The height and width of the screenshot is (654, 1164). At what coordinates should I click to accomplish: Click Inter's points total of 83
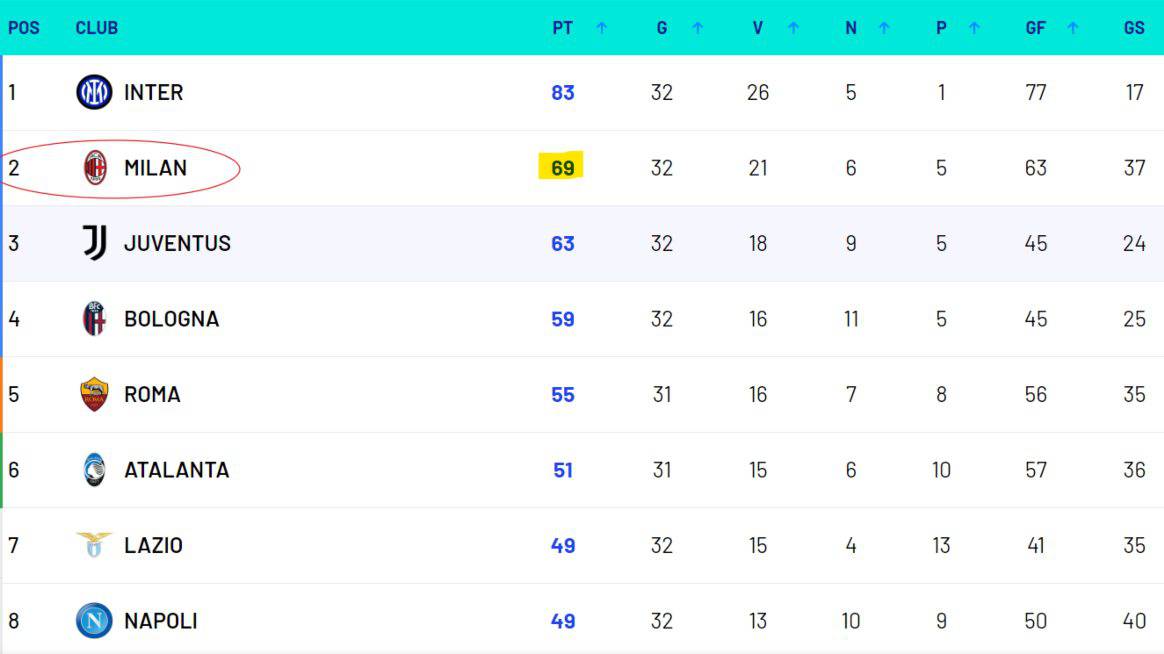pos(563,92)
